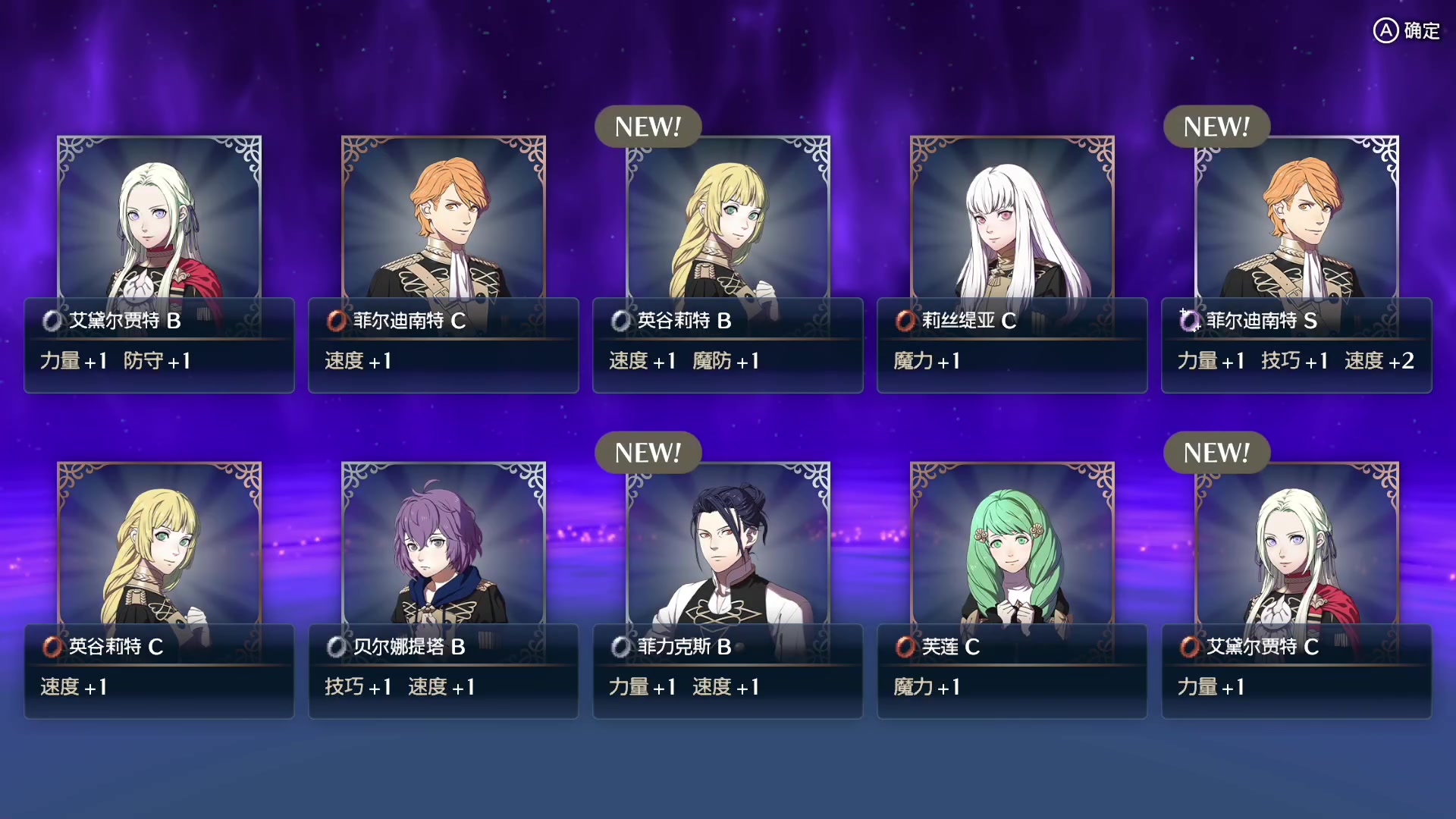Click the ring icon beside 艾黛尔贾特 B
1456x819 pixels.
[52, 321]
